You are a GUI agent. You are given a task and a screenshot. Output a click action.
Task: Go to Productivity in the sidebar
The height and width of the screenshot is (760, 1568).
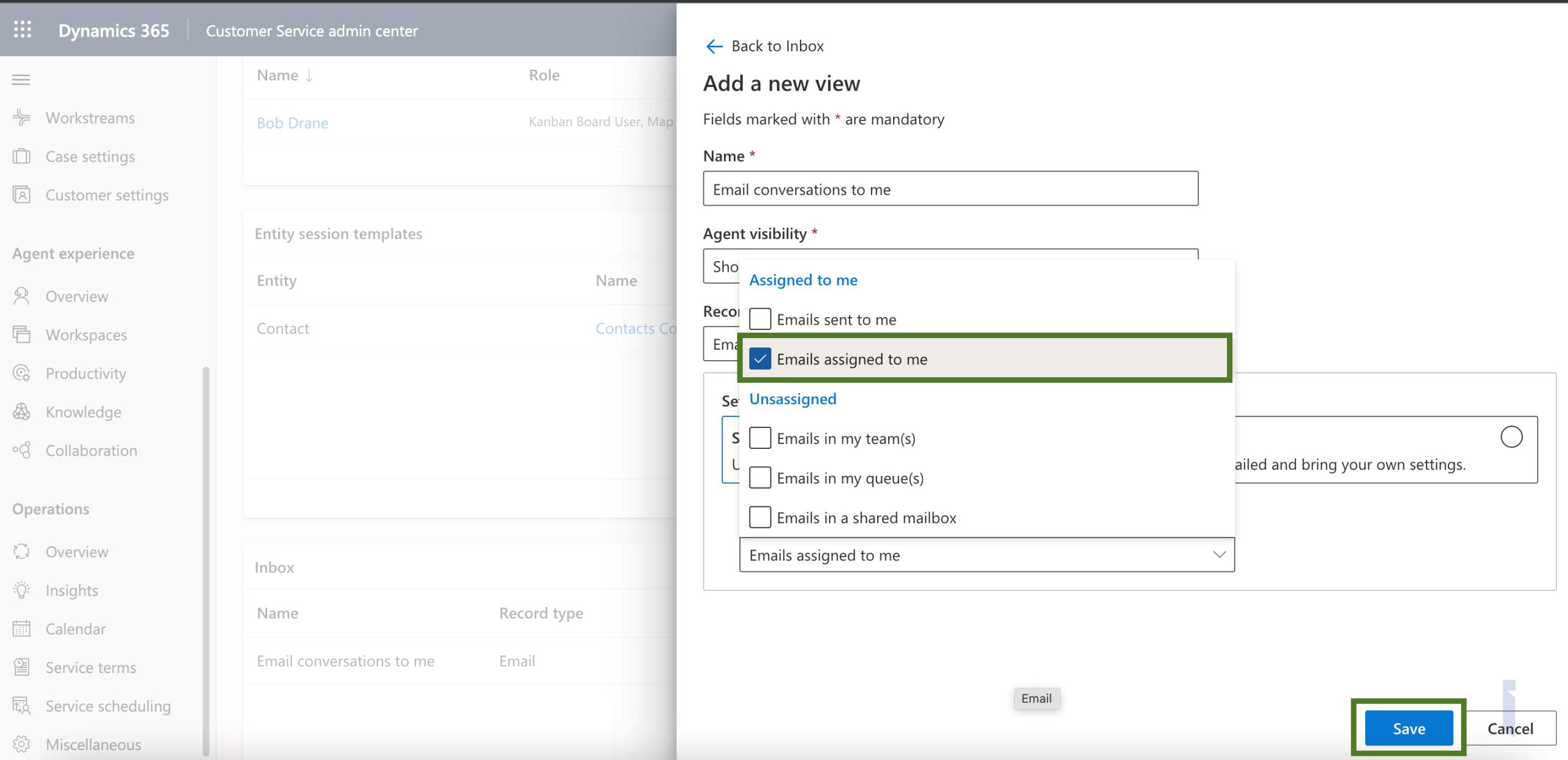coord(86,373)
